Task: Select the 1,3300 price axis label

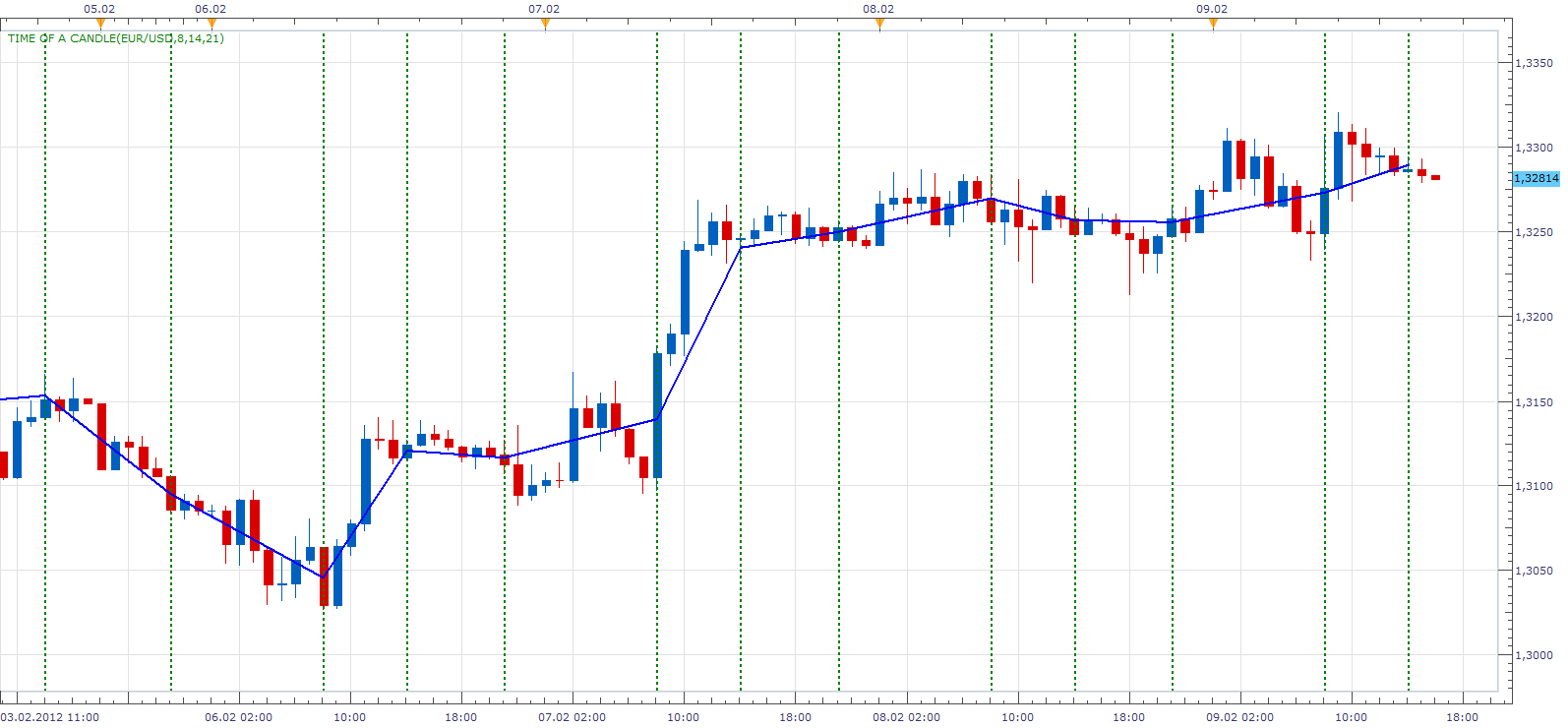Action: [x=1535, y=148]
